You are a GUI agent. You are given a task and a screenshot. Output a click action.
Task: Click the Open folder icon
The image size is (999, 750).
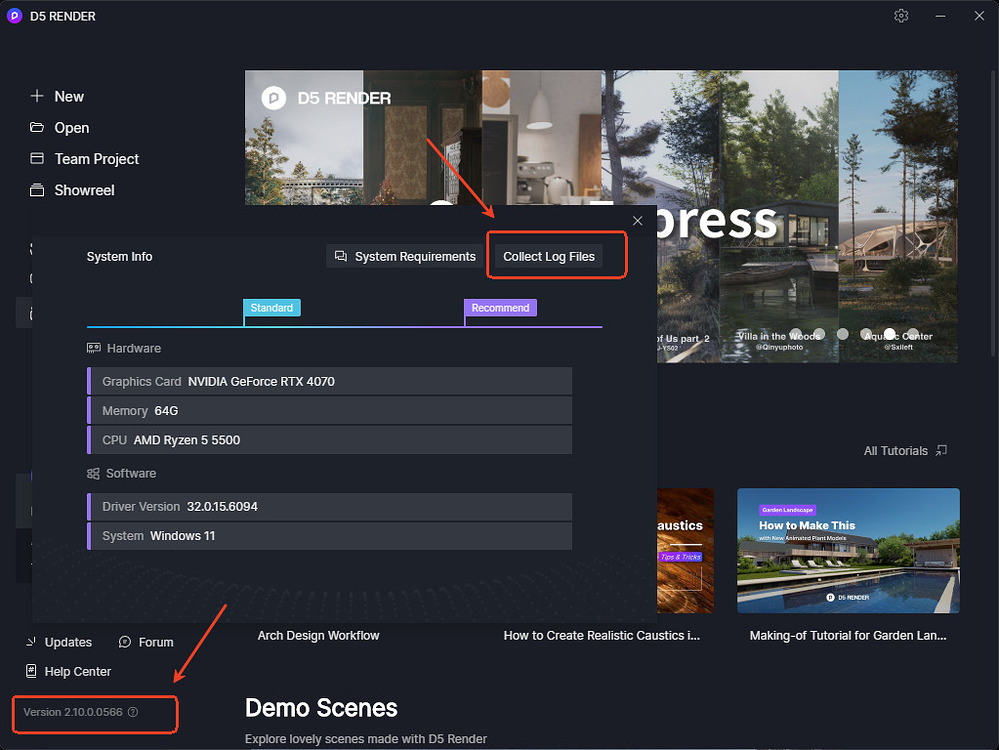pos(37,127)
